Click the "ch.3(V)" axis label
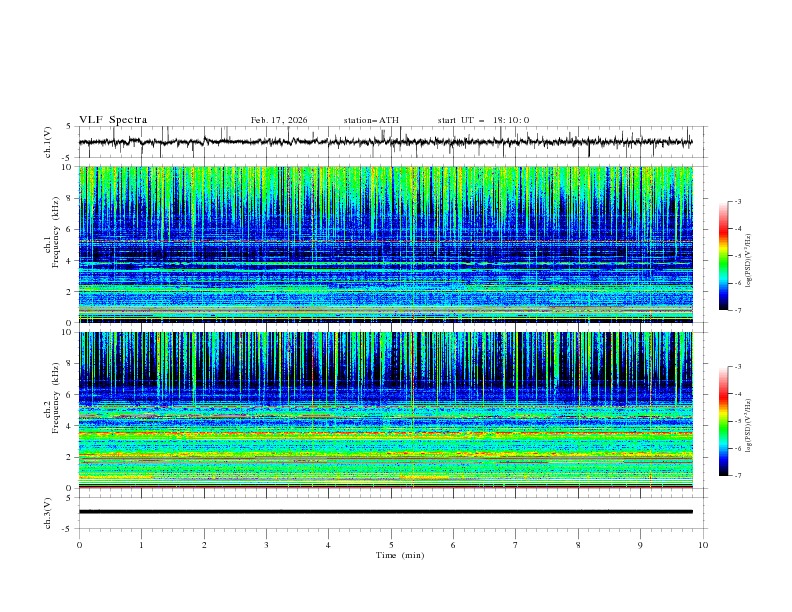 point(48,513)
